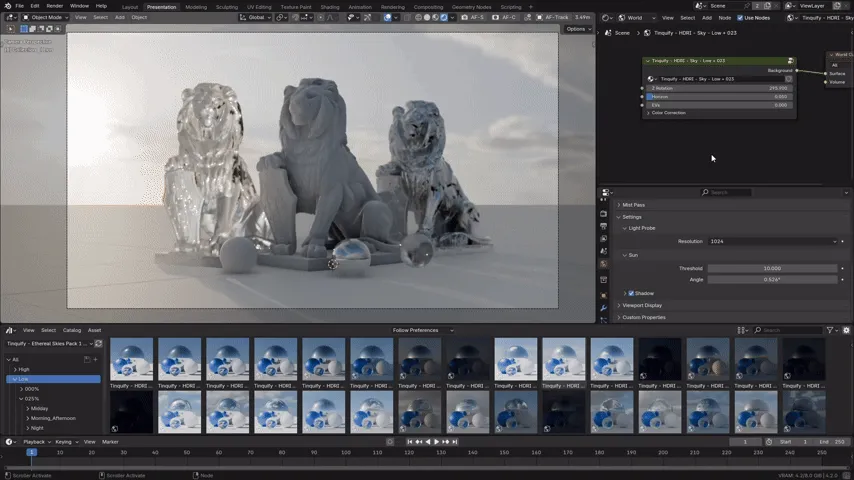Open Playback popover in timeline
The width and height of the screenshot is (854, 480).
(36, 442)
